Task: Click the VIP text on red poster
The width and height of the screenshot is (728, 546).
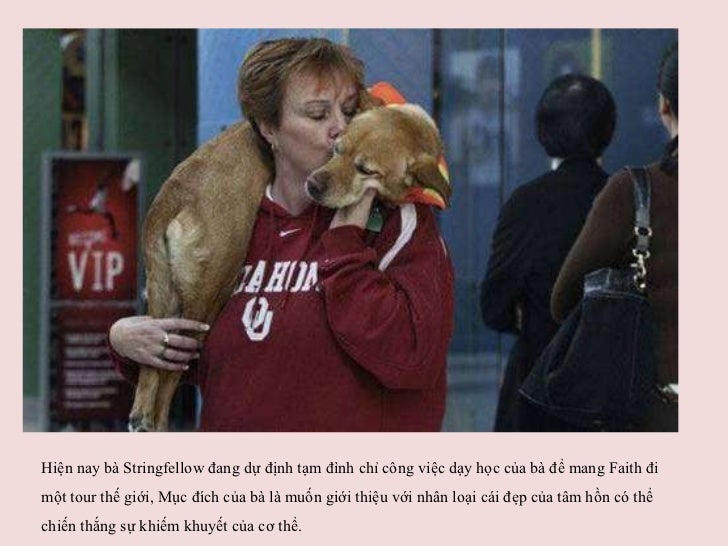Action: (x=96, y=271)
